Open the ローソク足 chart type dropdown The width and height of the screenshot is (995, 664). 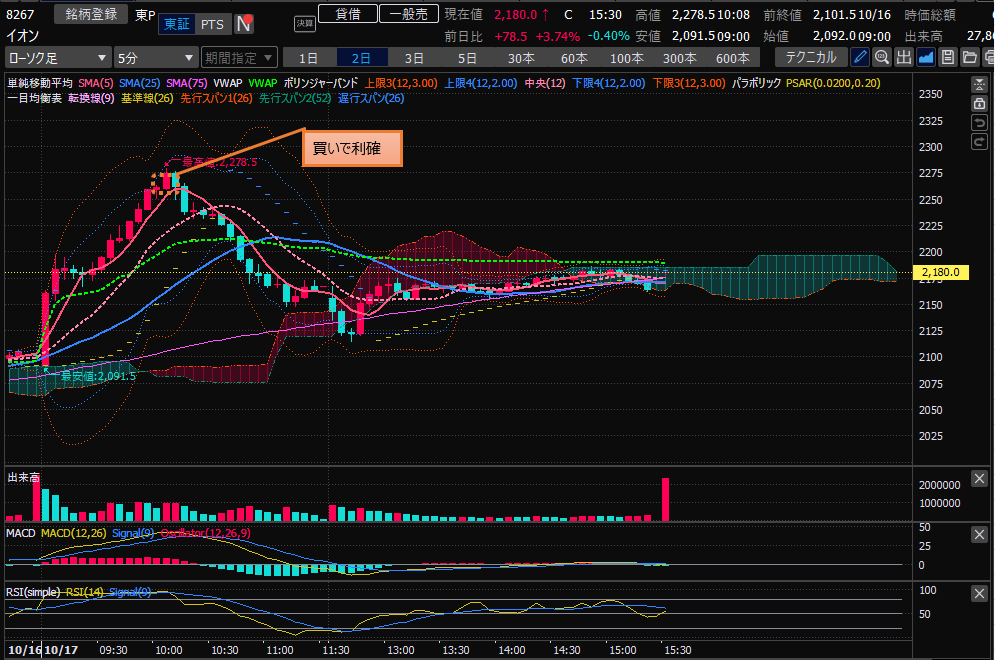tap(58, 58)
